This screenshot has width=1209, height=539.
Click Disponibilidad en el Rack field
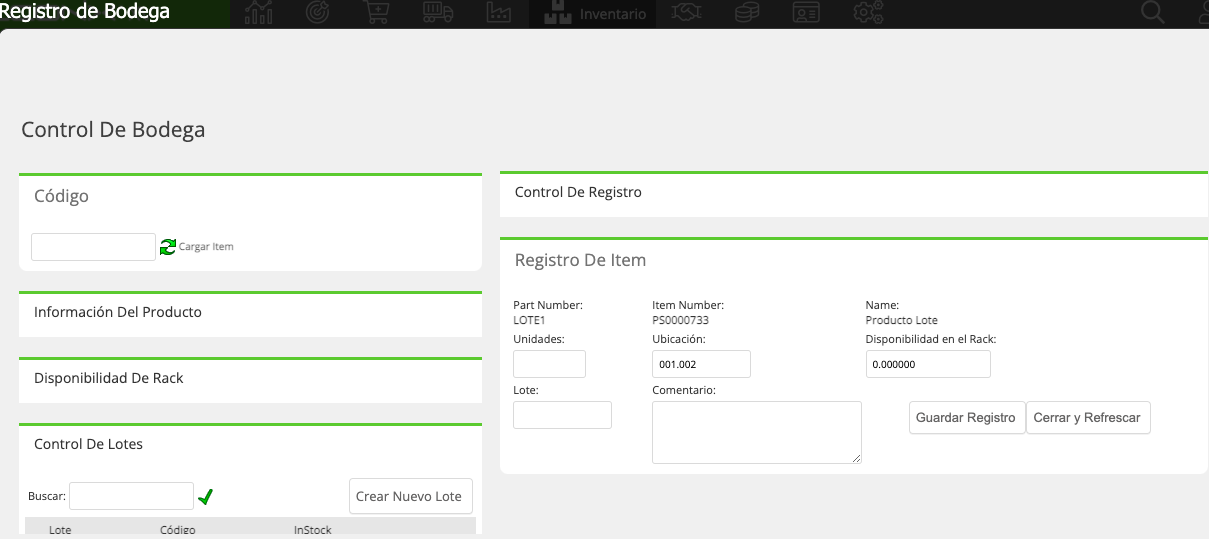click(928, 364)
